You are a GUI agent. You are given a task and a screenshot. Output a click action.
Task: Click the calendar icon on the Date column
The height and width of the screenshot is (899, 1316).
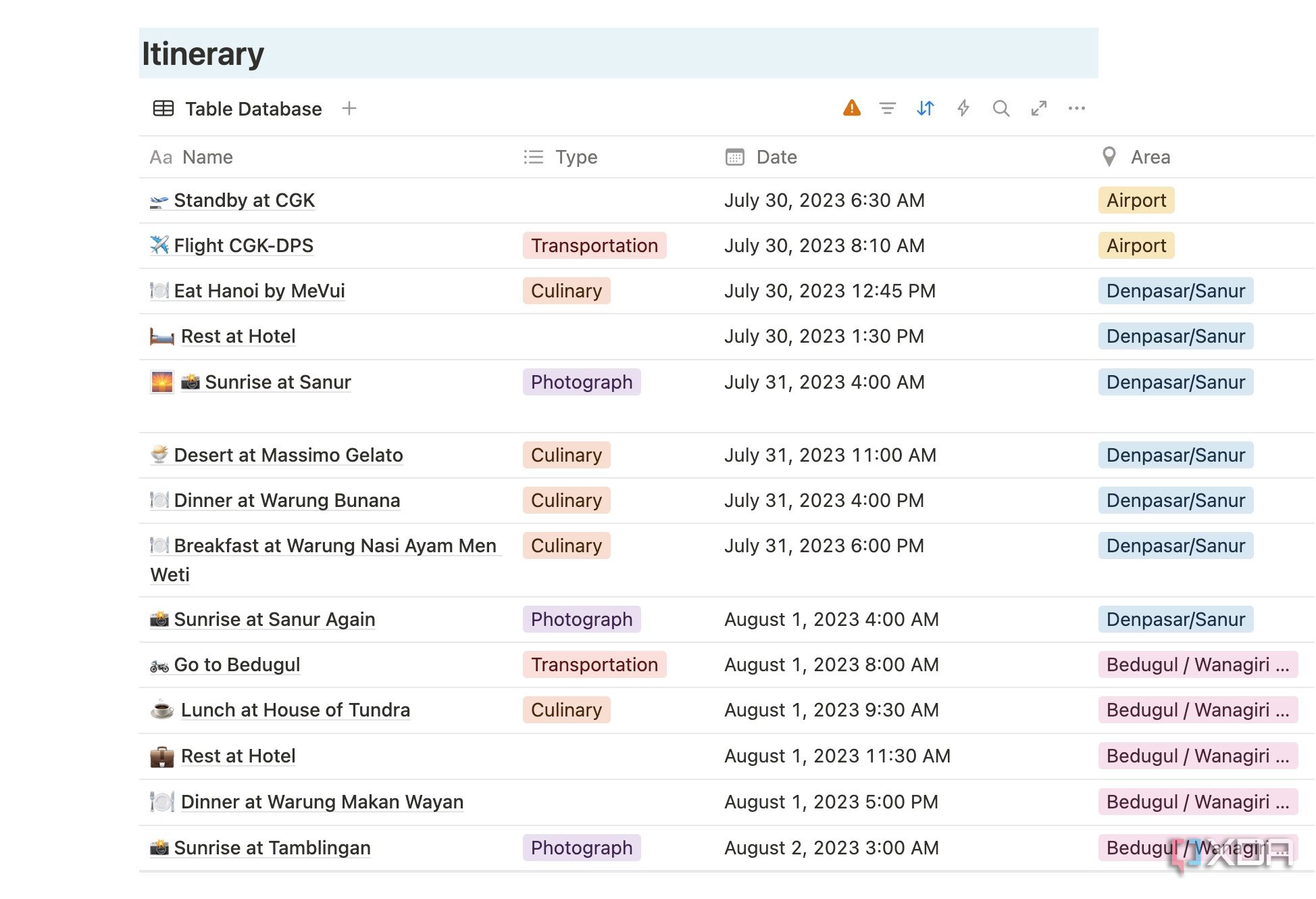pyautogui.click(x=735, y=156)
